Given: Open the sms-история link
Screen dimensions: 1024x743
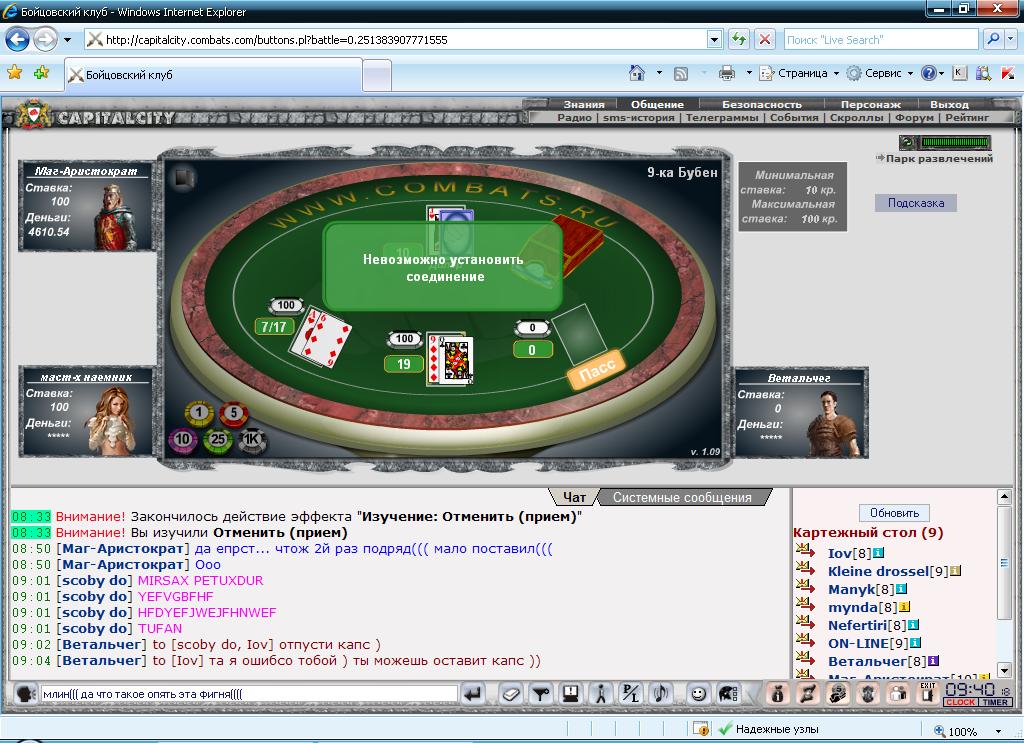Looking at the screenshot, I should [x=638, y=118].
